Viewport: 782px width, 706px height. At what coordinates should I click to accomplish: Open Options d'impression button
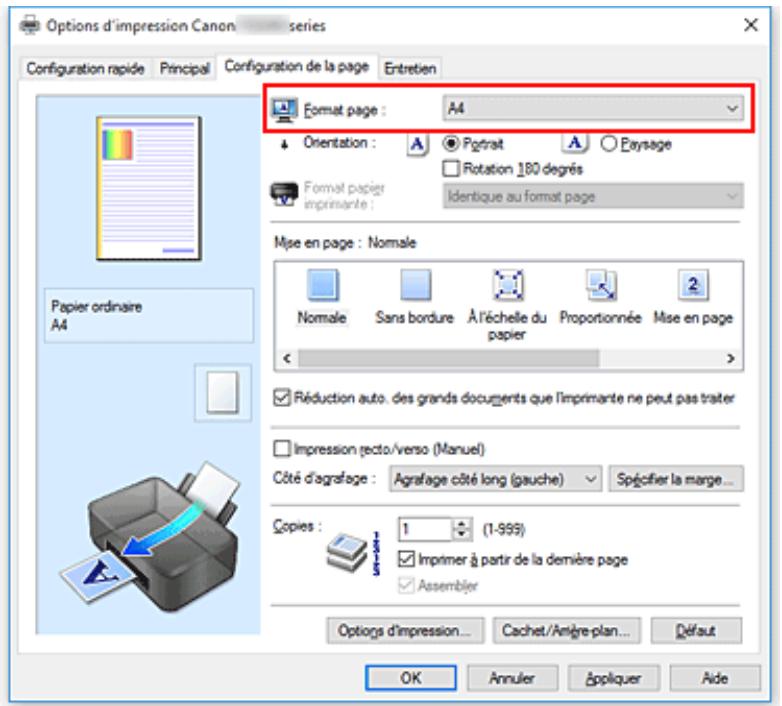(x=405, y=631)
